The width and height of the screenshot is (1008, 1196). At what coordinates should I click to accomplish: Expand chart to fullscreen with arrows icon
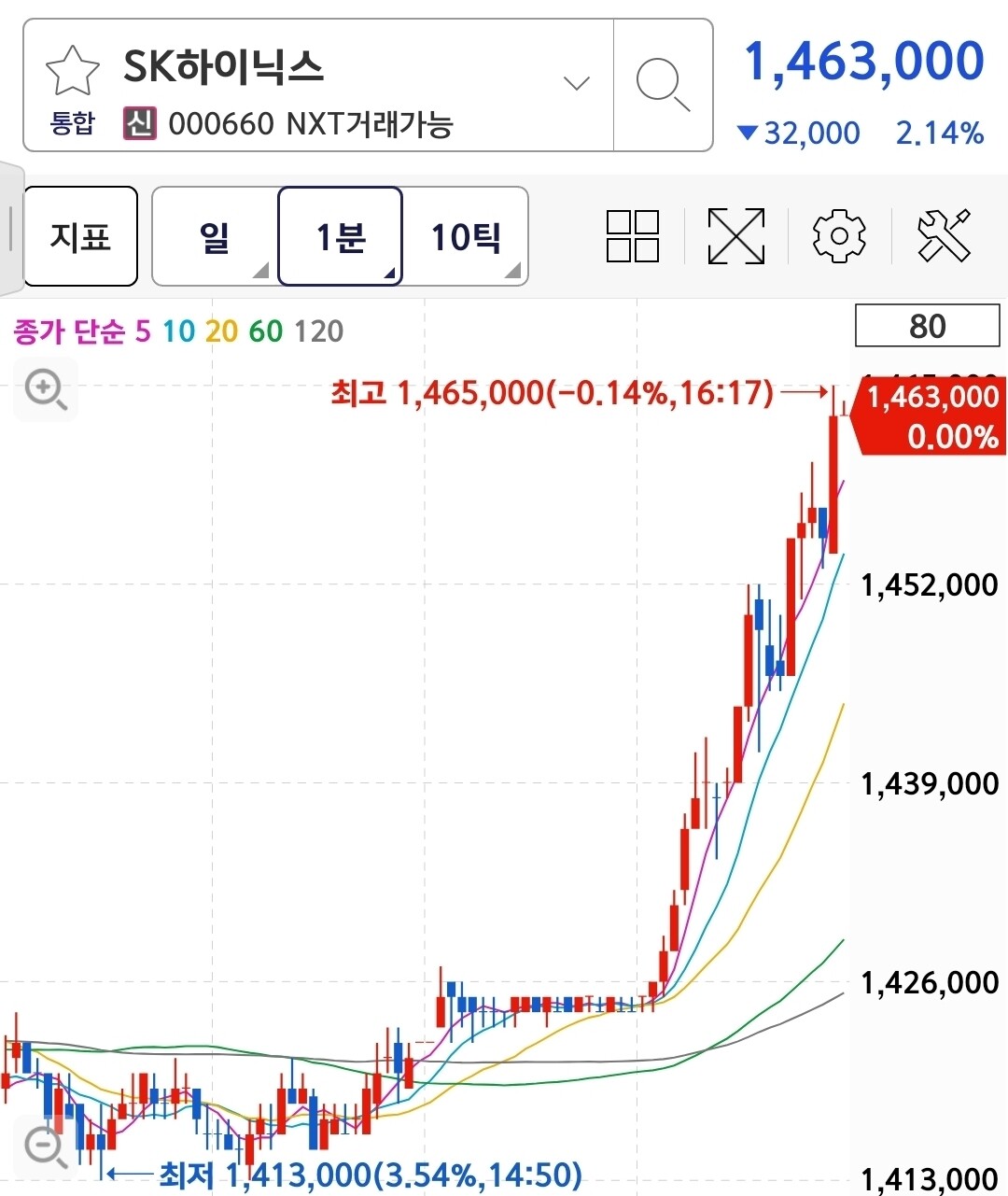736,236
